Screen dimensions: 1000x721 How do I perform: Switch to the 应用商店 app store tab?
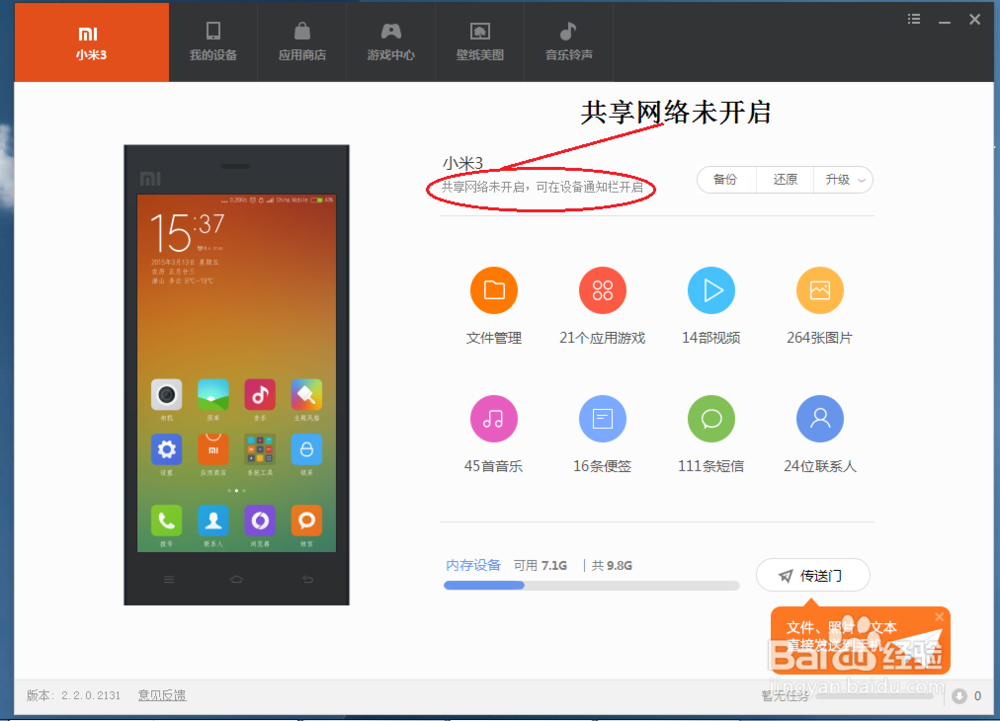click(302, 42)
